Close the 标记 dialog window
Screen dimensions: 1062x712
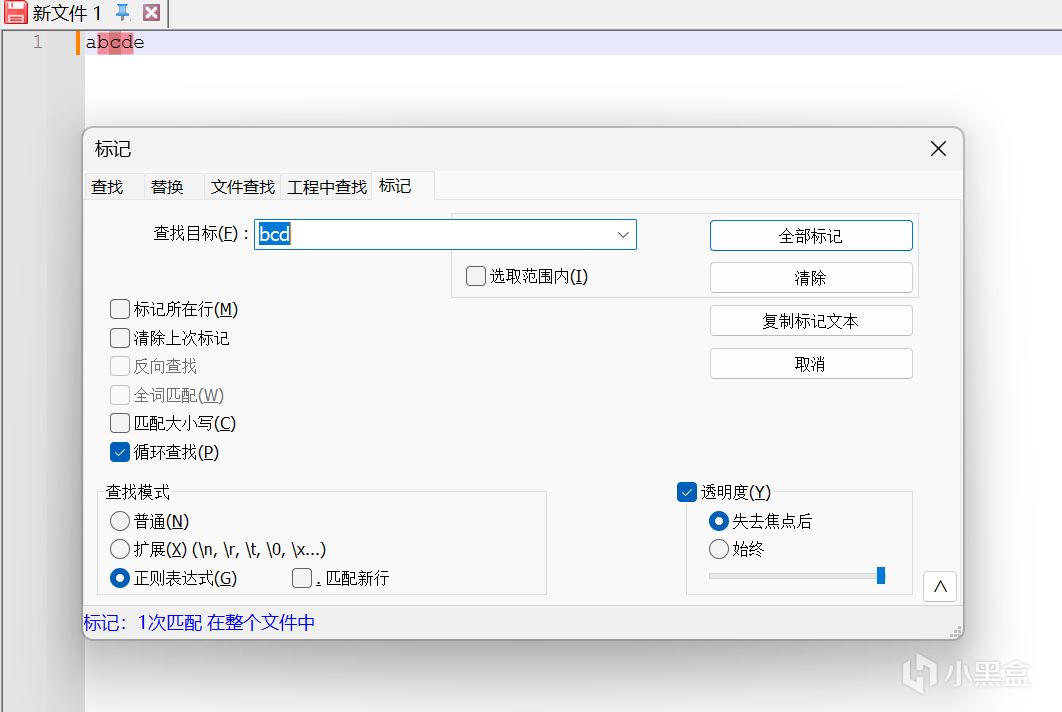coord(938,149)
